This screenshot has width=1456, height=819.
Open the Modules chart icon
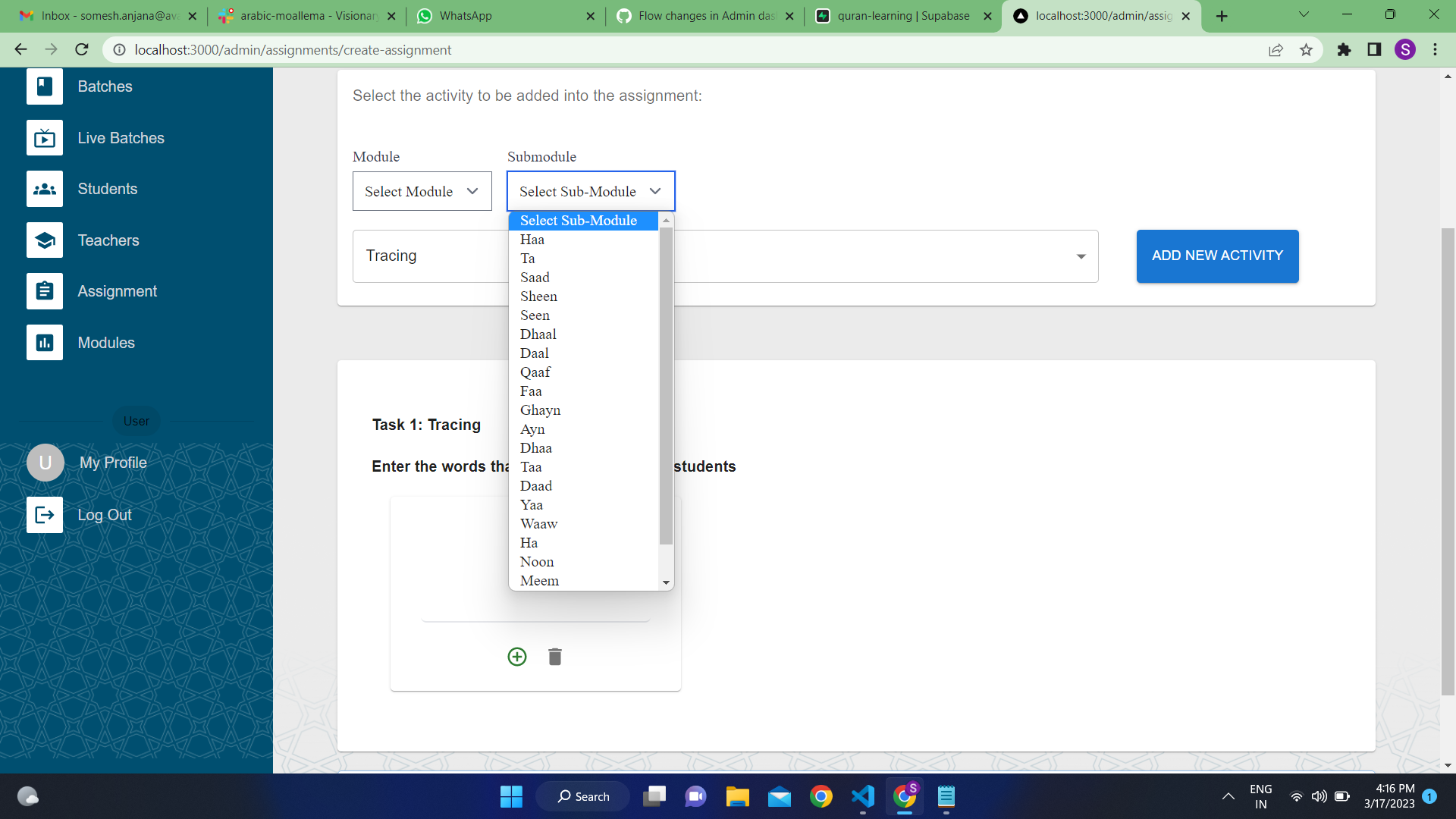(45, 342)
